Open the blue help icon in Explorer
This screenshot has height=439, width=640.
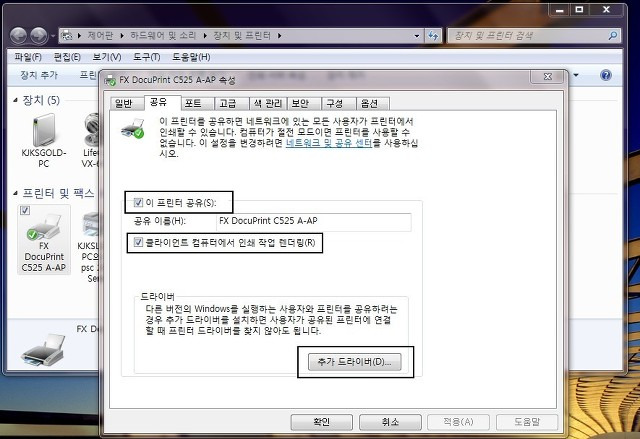(606, 75)
